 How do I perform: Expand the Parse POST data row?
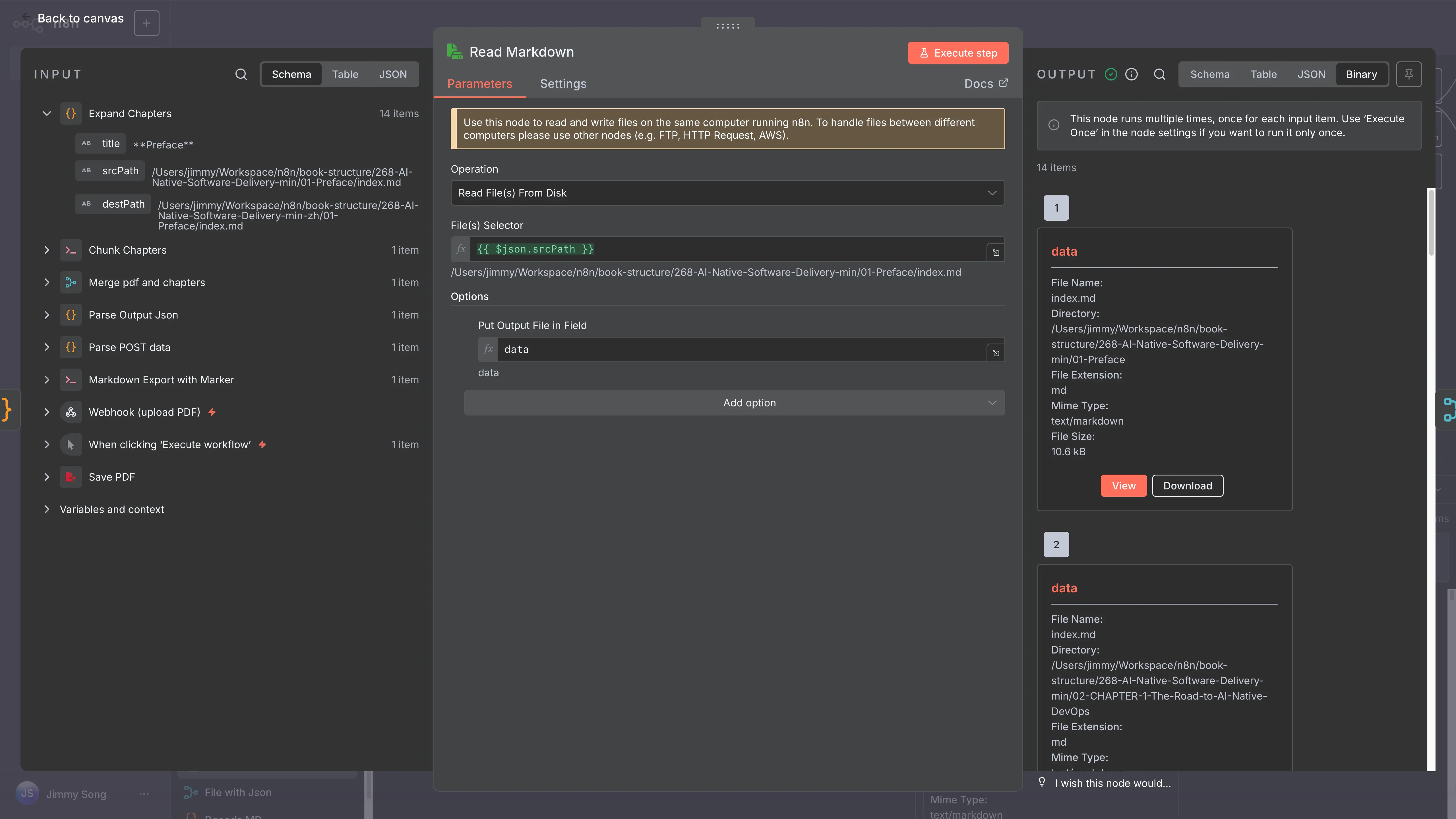point(47,347)
